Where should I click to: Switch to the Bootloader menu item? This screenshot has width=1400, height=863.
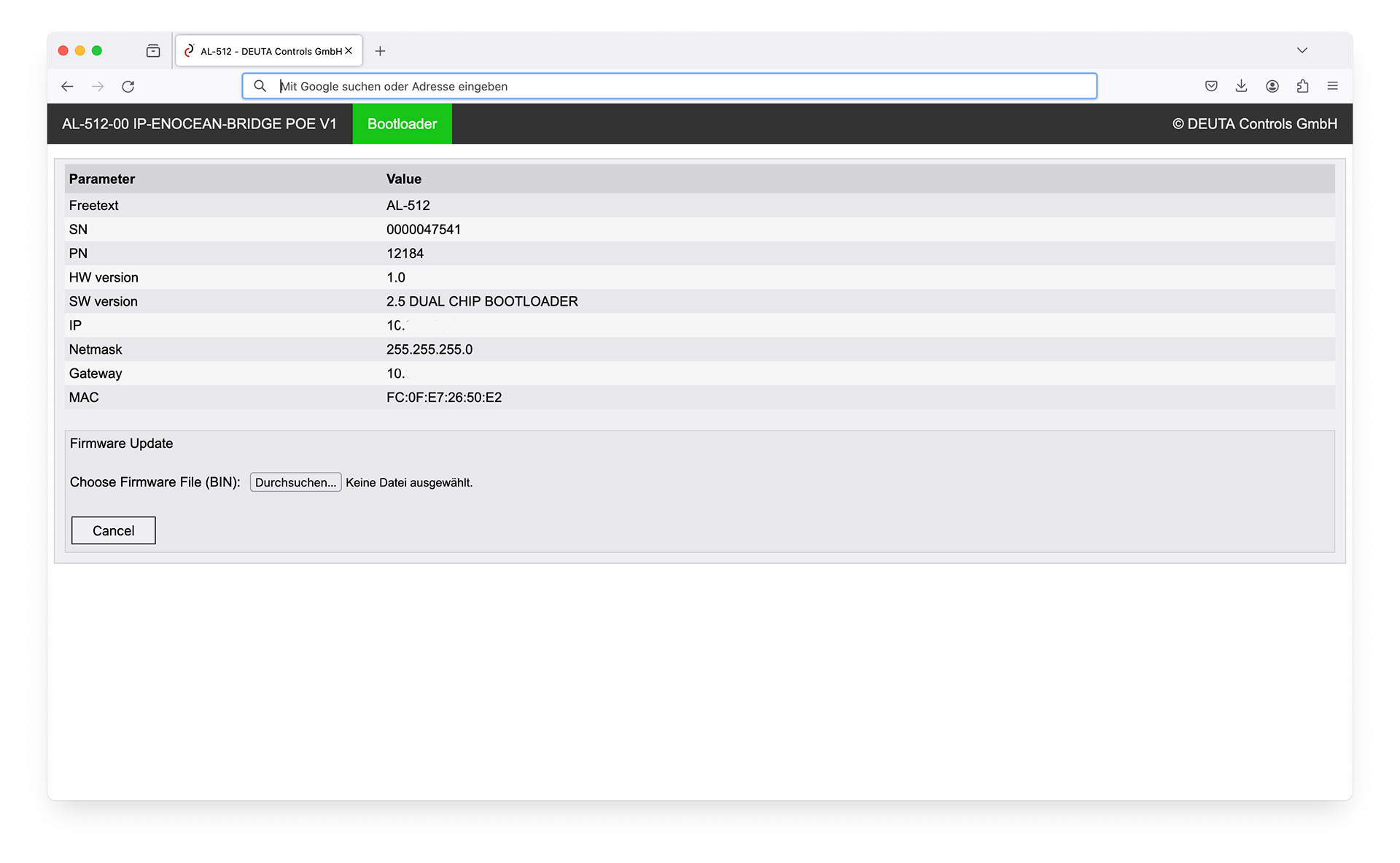click(402, 124)
